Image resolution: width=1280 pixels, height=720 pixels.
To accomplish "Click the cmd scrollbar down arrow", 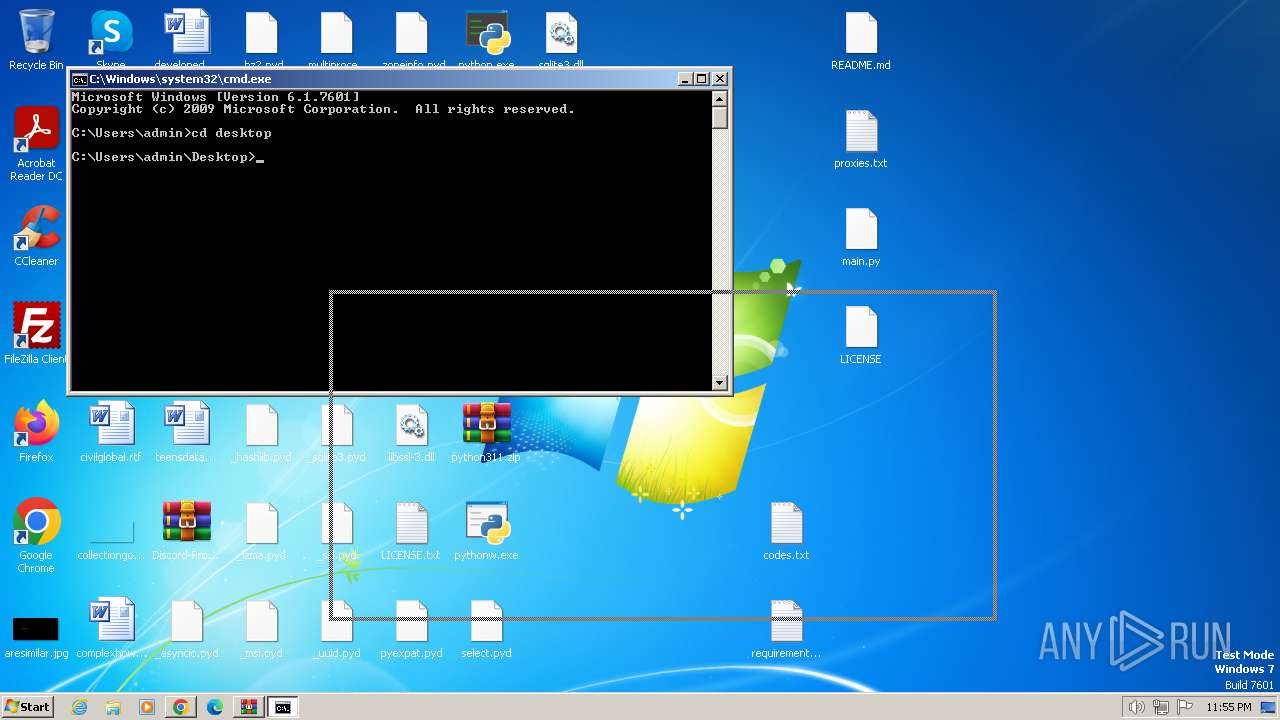I will [719, 382].
